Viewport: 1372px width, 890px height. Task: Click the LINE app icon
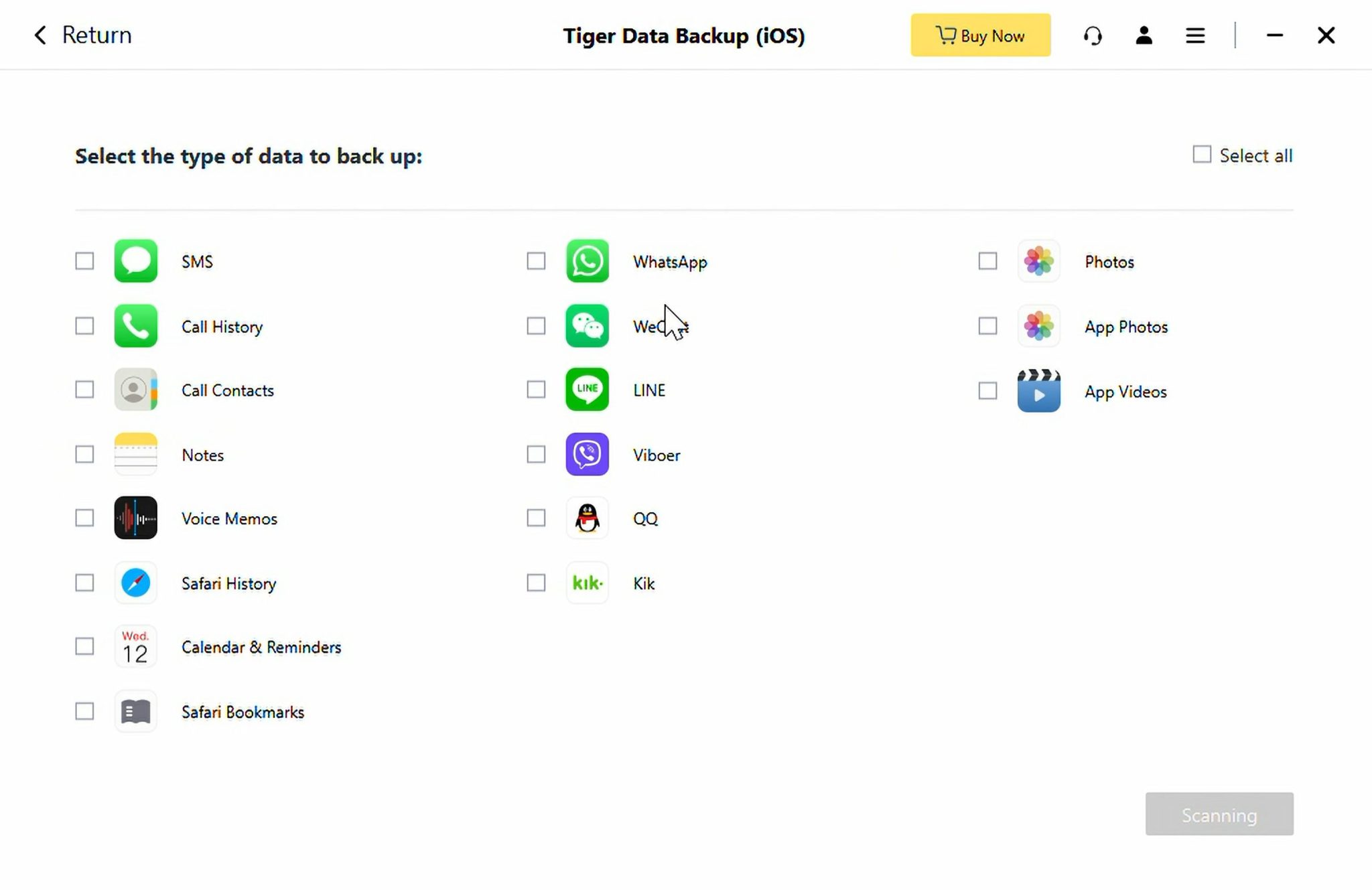pyautogui.click(x=587, y=390)
